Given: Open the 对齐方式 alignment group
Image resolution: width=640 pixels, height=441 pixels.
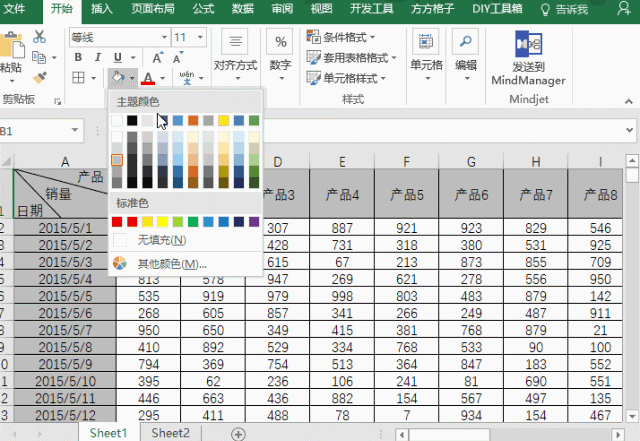Looking at the screenshot, I should [236, 55].
